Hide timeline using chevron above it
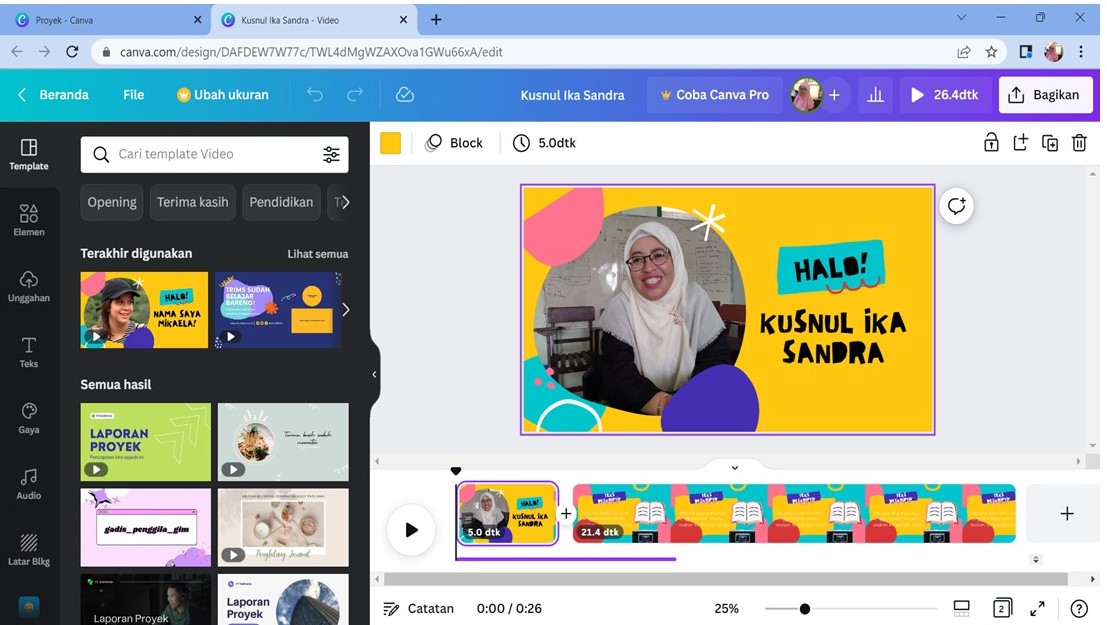This screenshot has height=625, width=1107. [x=734, y=467]
